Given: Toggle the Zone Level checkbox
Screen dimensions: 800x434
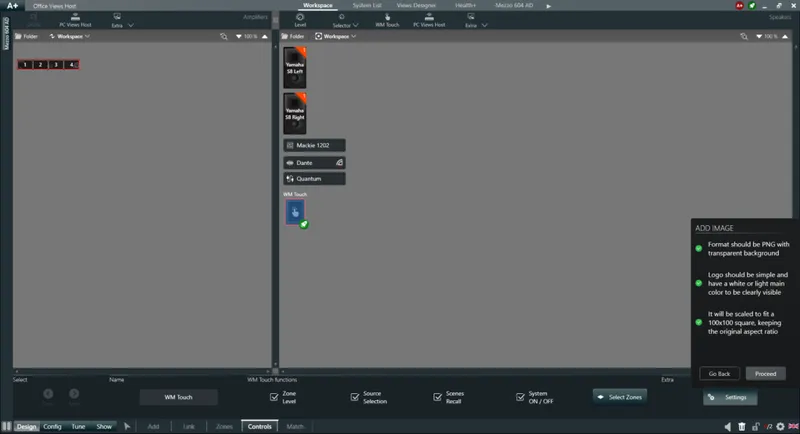Looking at the screenshot, I should point(274,397).
